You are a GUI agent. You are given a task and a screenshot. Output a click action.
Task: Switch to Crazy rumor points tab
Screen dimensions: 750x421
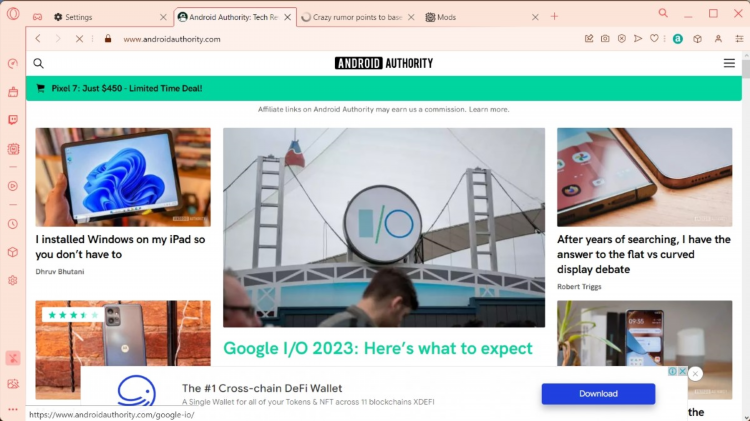(x=357, y=17)
